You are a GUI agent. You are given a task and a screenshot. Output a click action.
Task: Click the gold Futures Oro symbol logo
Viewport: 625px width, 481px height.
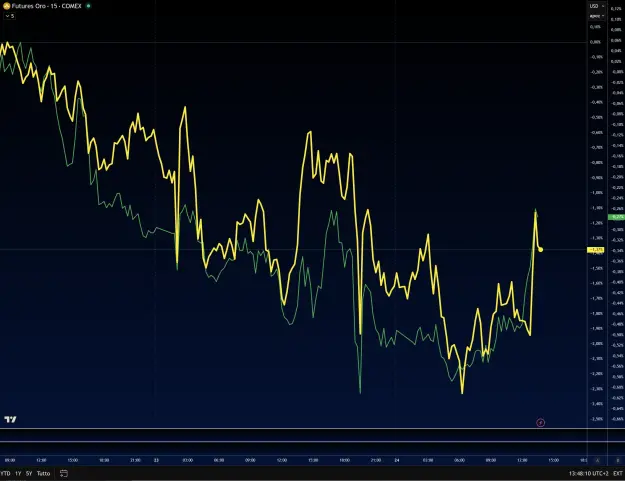tap(6, 6)
